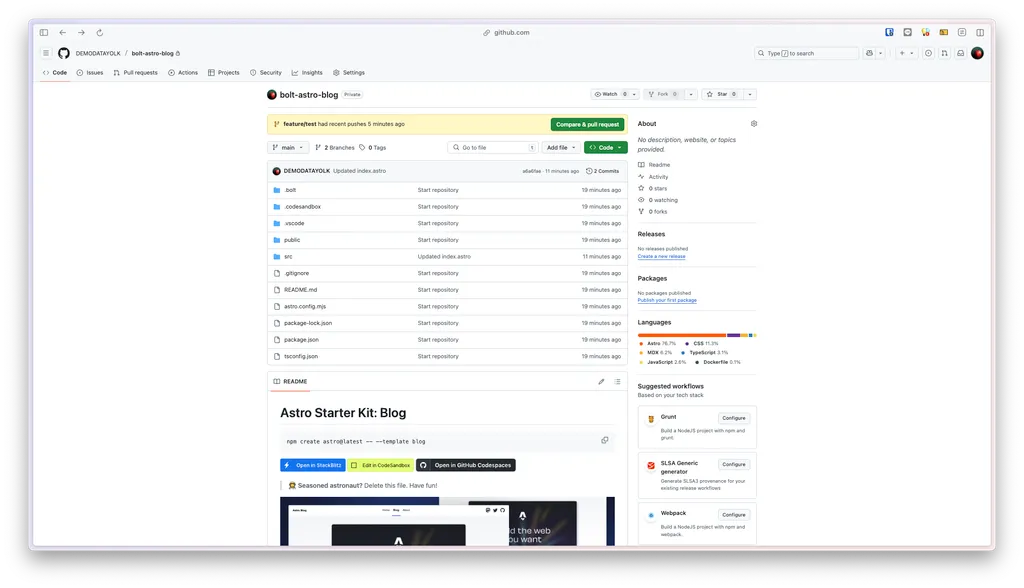Click the Webpack workflow logo icon
The height and width of the screenshot is (588, 1024).
coord(650,515)
